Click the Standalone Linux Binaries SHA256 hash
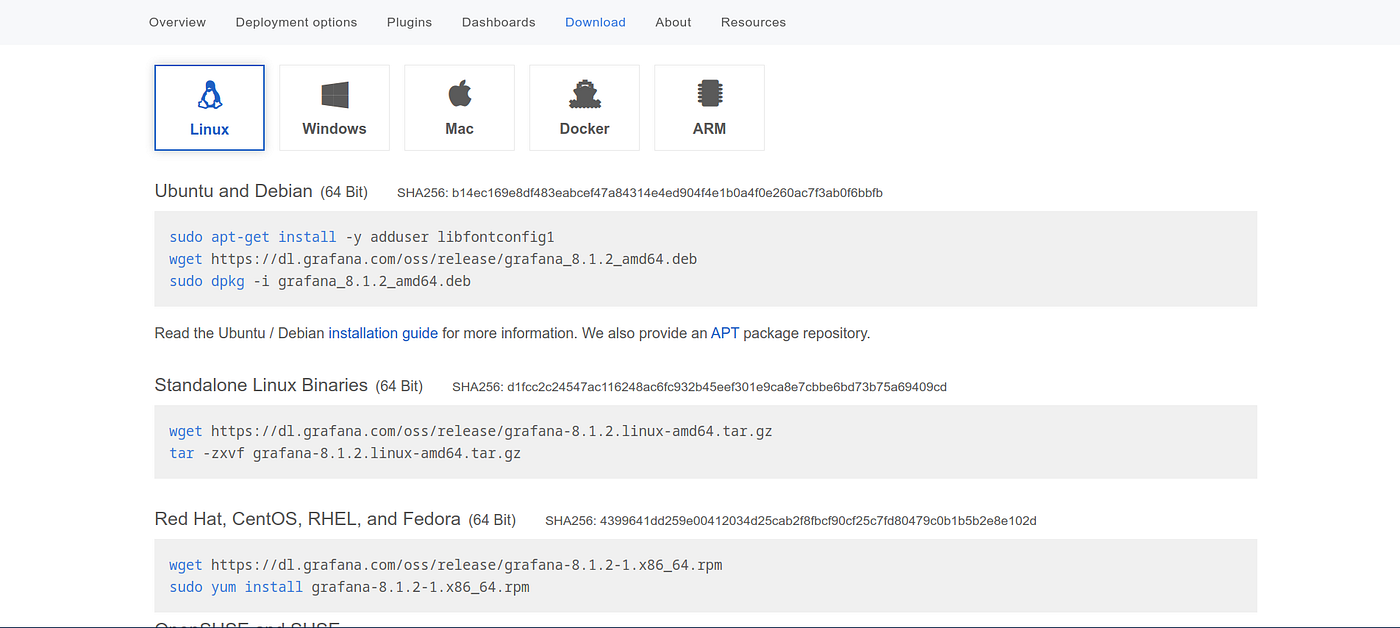The width and height of the screenshot is (1400, 628). click(727, 386)
